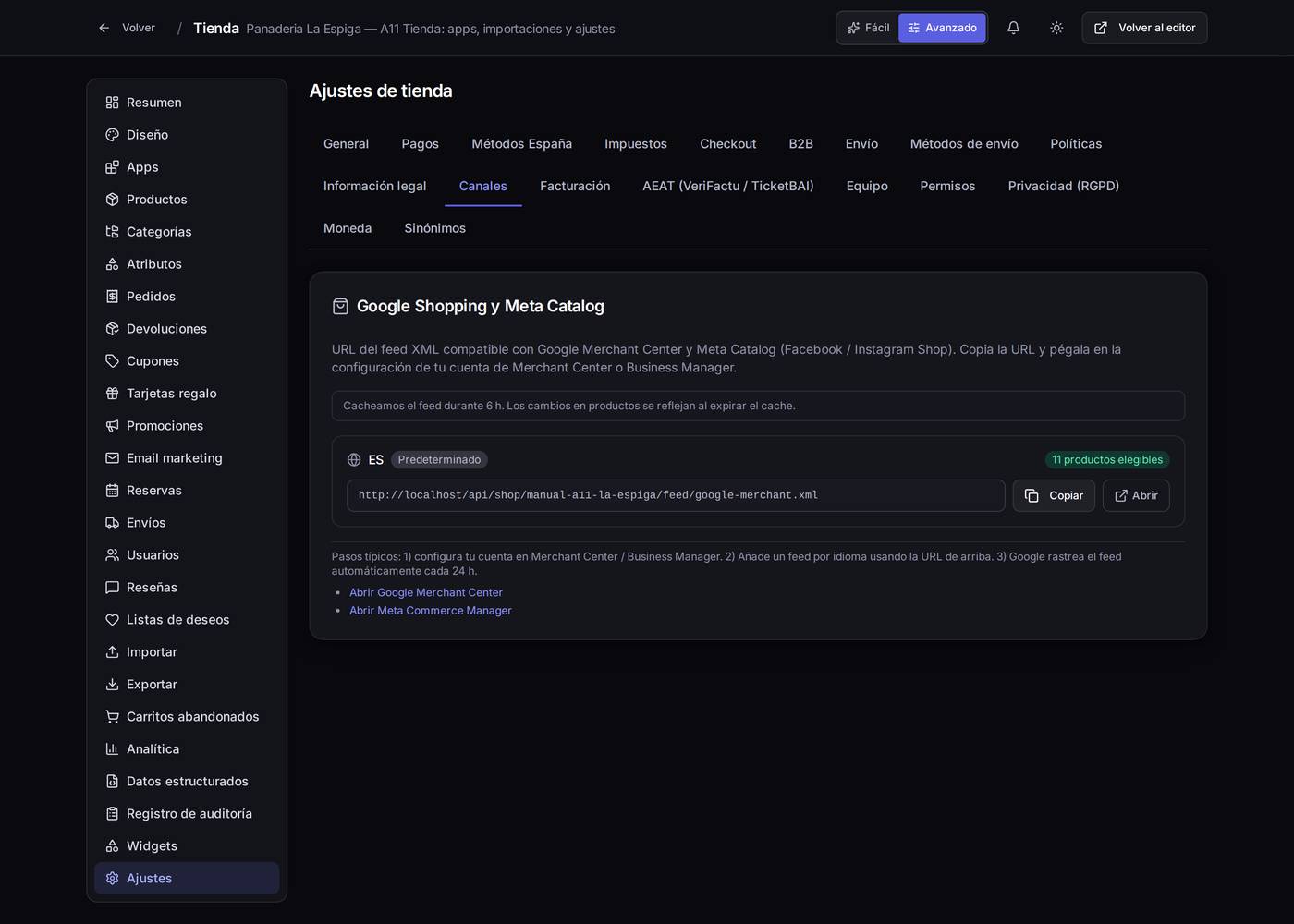Open the feed with Abrir button
1294x924 pixels.
(x=1136, y=496)
